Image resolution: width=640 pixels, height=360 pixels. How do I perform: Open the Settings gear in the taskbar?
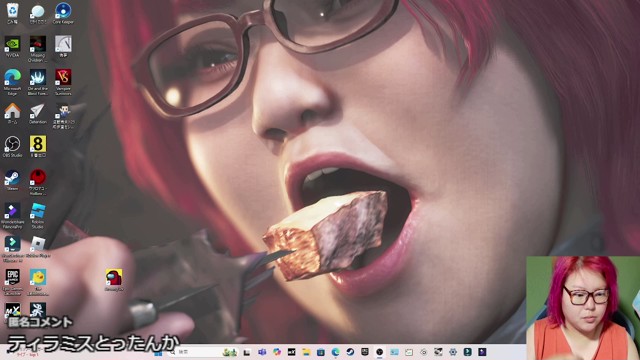[453, 352]
